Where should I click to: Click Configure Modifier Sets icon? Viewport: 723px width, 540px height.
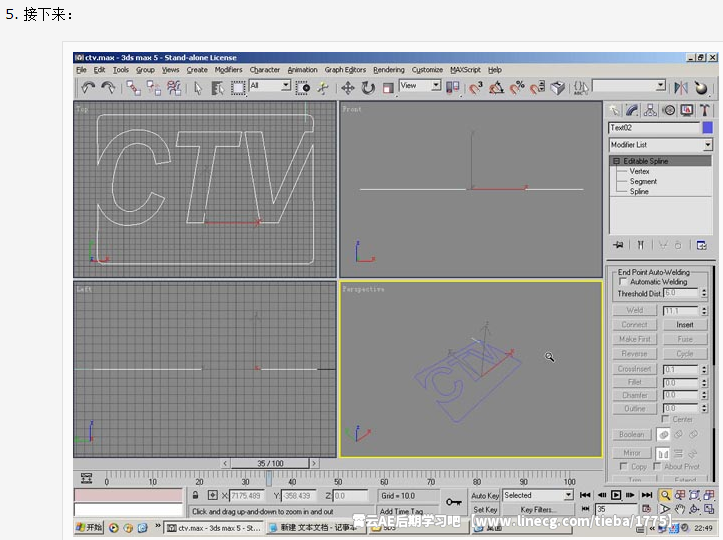coord(701,245)
